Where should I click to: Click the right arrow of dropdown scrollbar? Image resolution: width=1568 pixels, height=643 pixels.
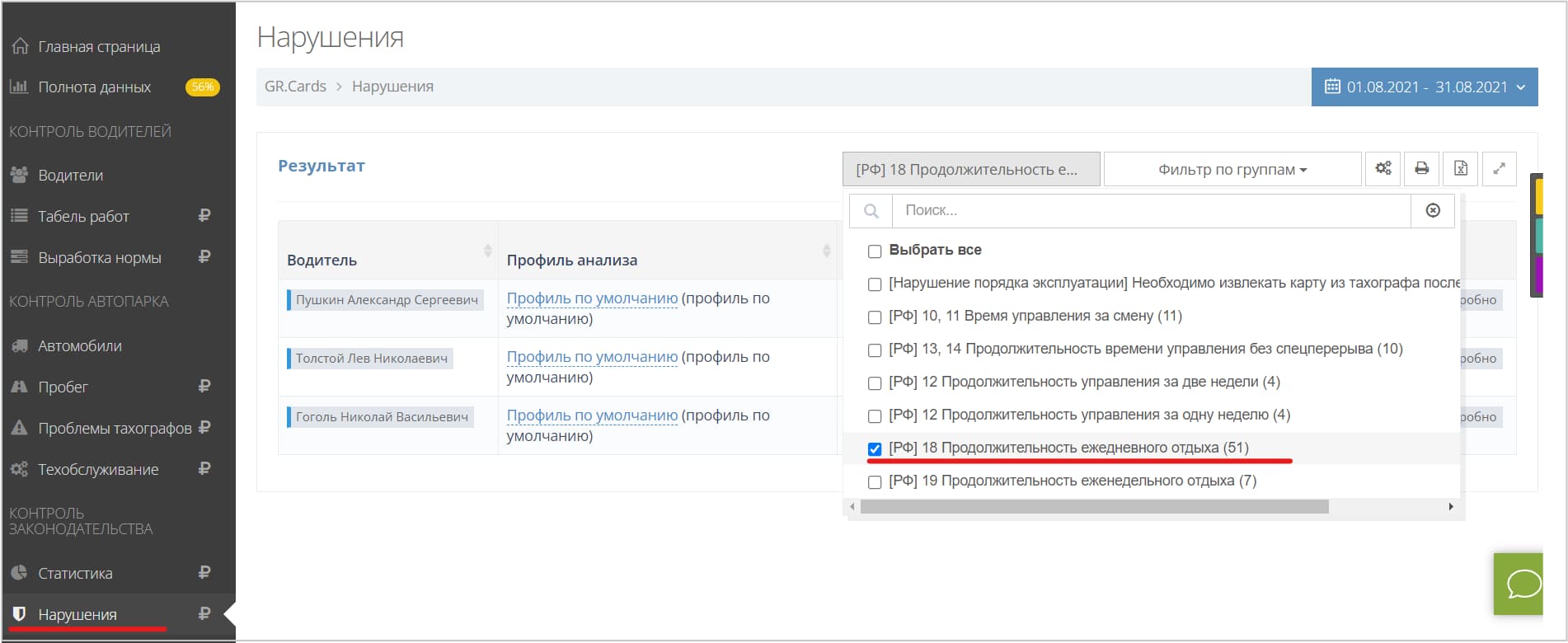(1451, 506)
